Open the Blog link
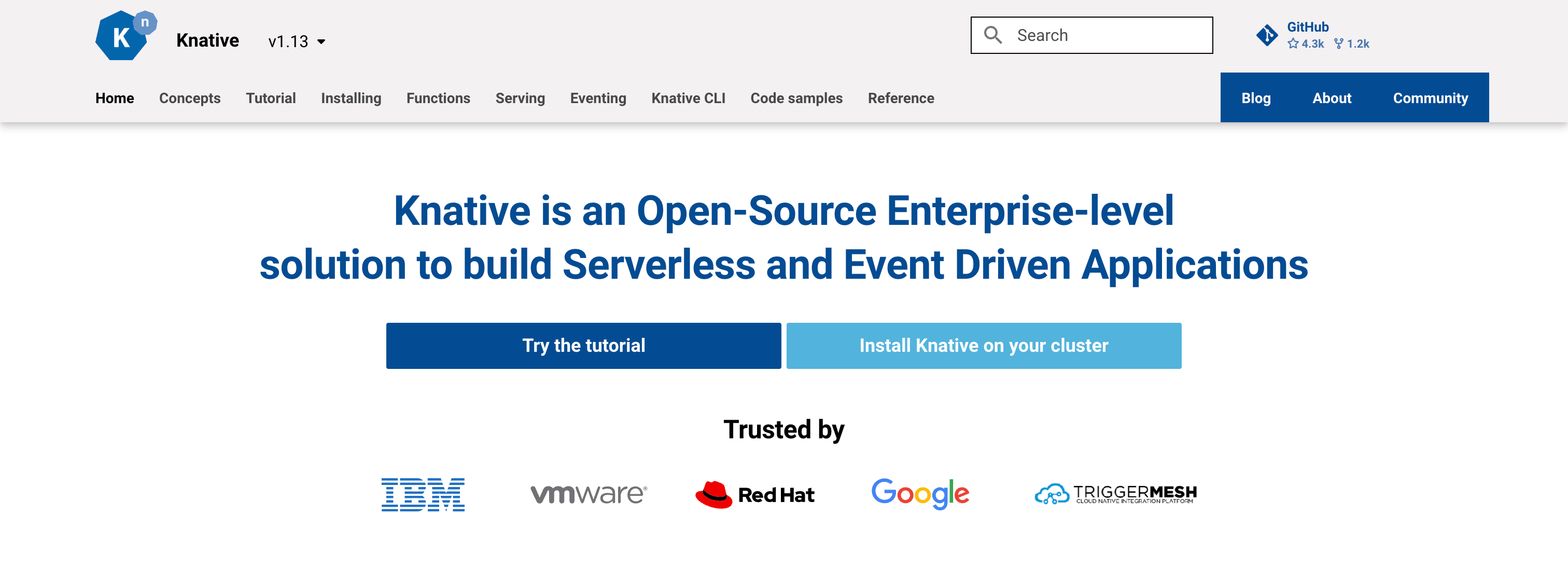This screenshot has width=1568, height=572. (1256, 98)
